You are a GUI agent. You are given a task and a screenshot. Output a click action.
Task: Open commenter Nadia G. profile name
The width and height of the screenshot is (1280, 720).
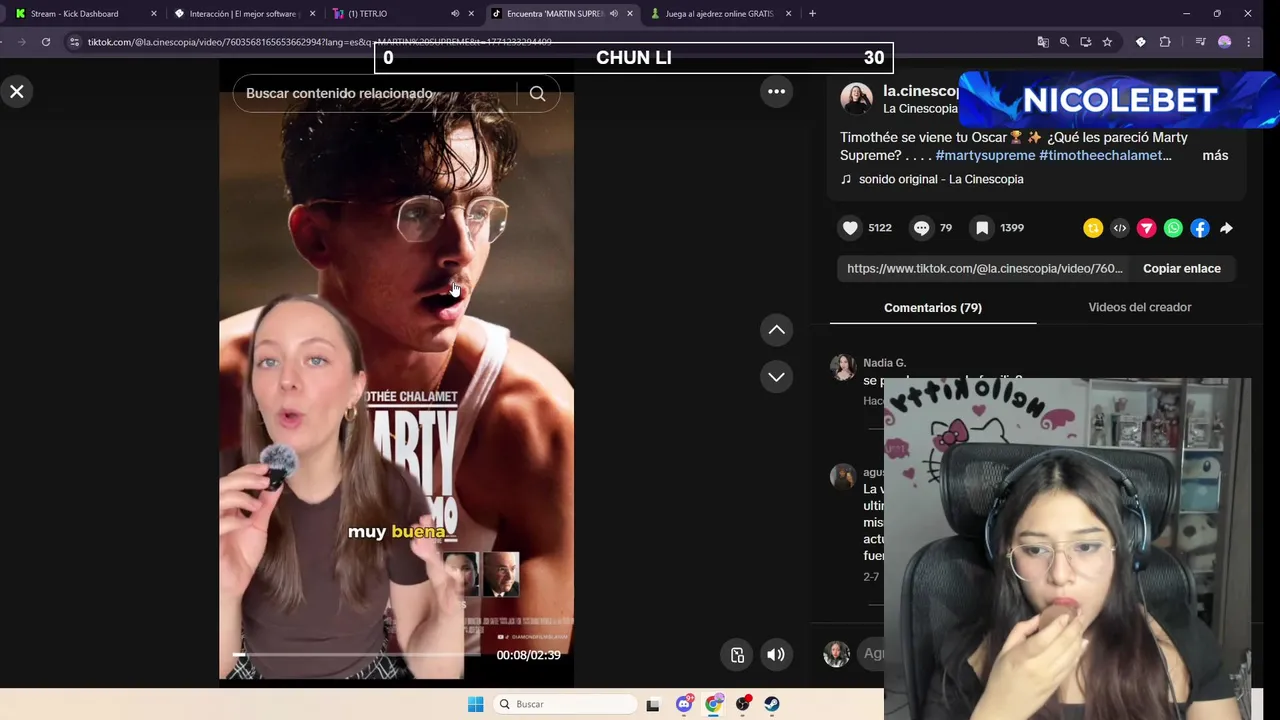(884, 363)
